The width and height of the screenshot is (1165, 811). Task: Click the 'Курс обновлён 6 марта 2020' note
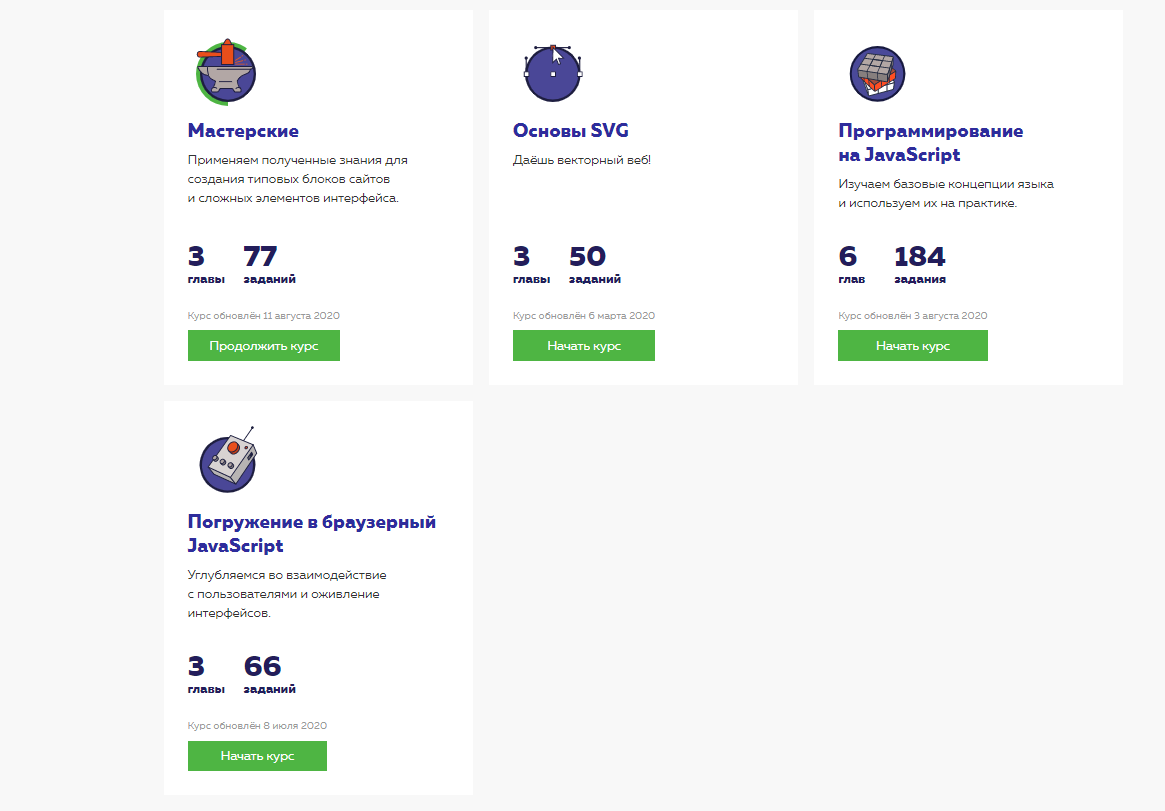point(583,316)
